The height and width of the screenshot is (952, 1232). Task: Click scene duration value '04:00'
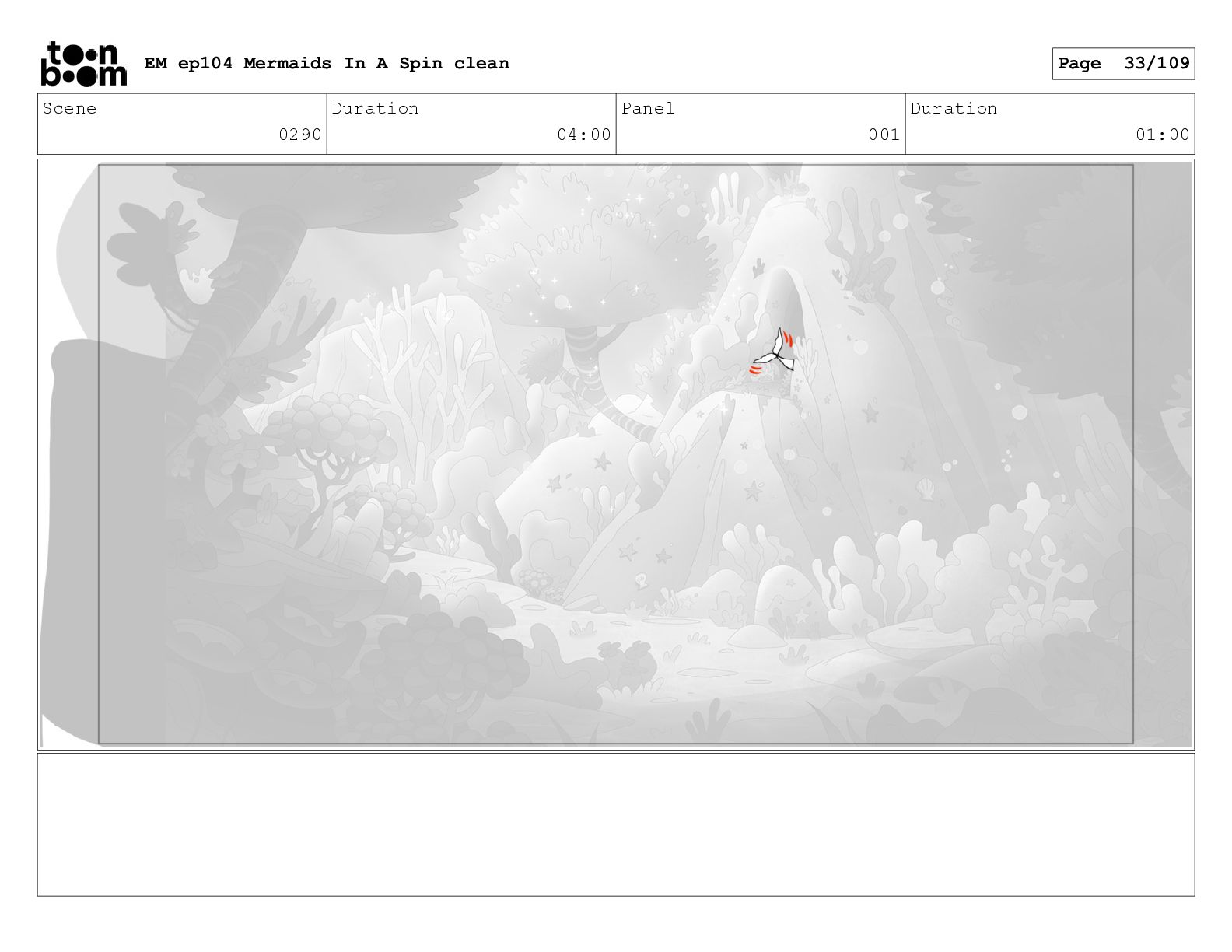(x=584, y=135)
